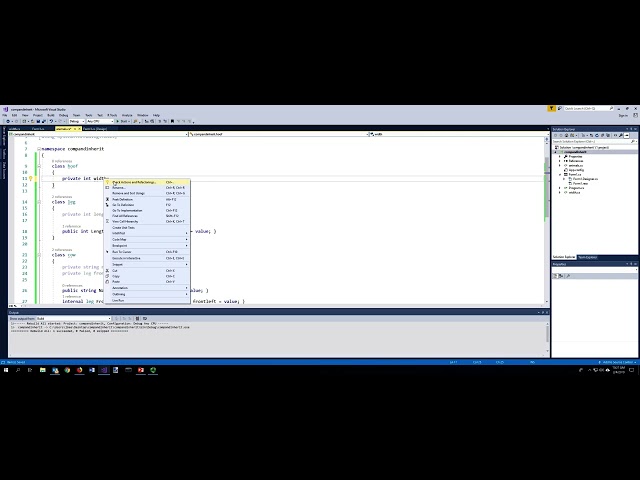Open the Windows Start menu
Viewport: 640px width, 480px height.
pos(6,370)
